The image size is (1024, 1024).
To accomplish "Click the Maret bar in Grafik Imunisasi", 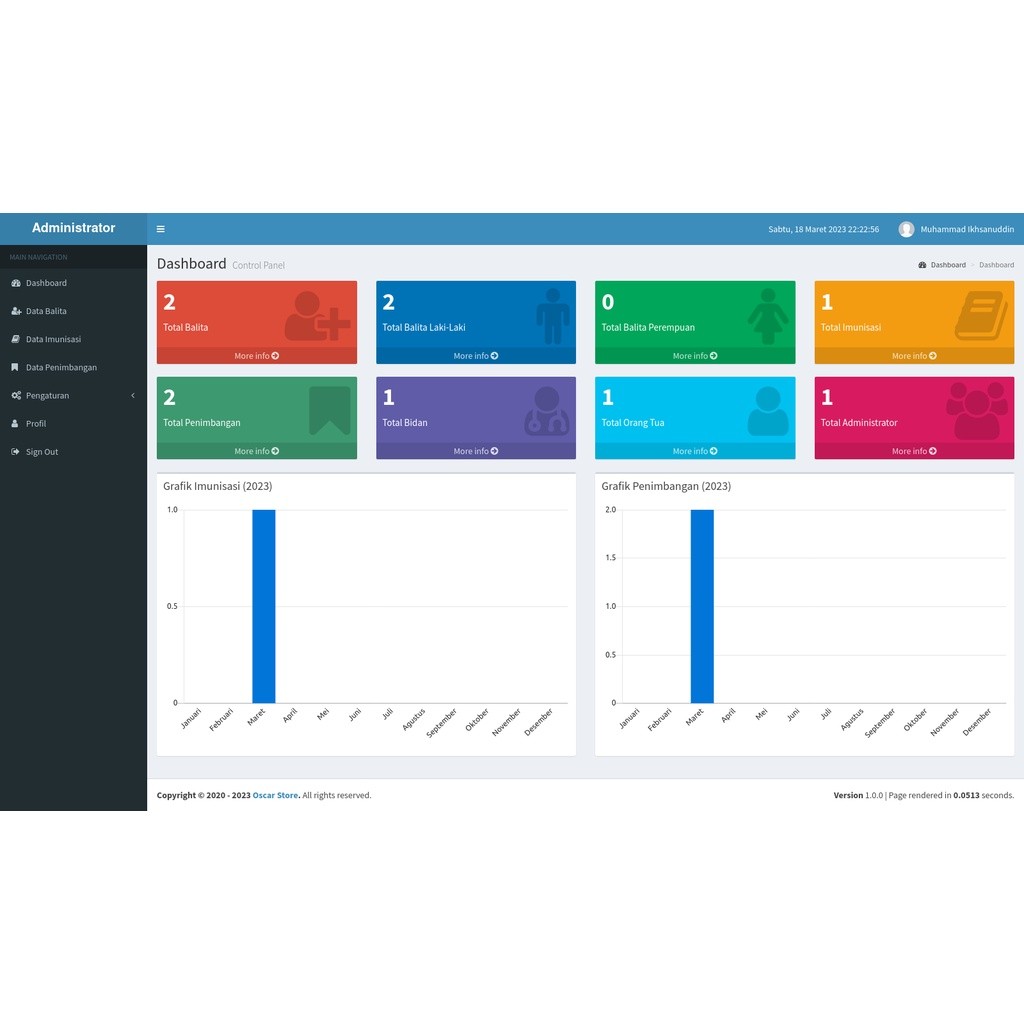I will tap(264, 606).
